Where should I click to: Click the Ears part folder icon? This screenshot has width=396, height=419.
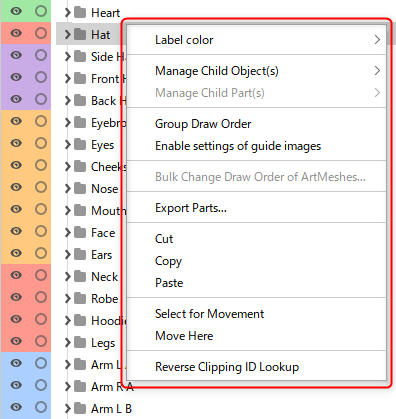80,254
